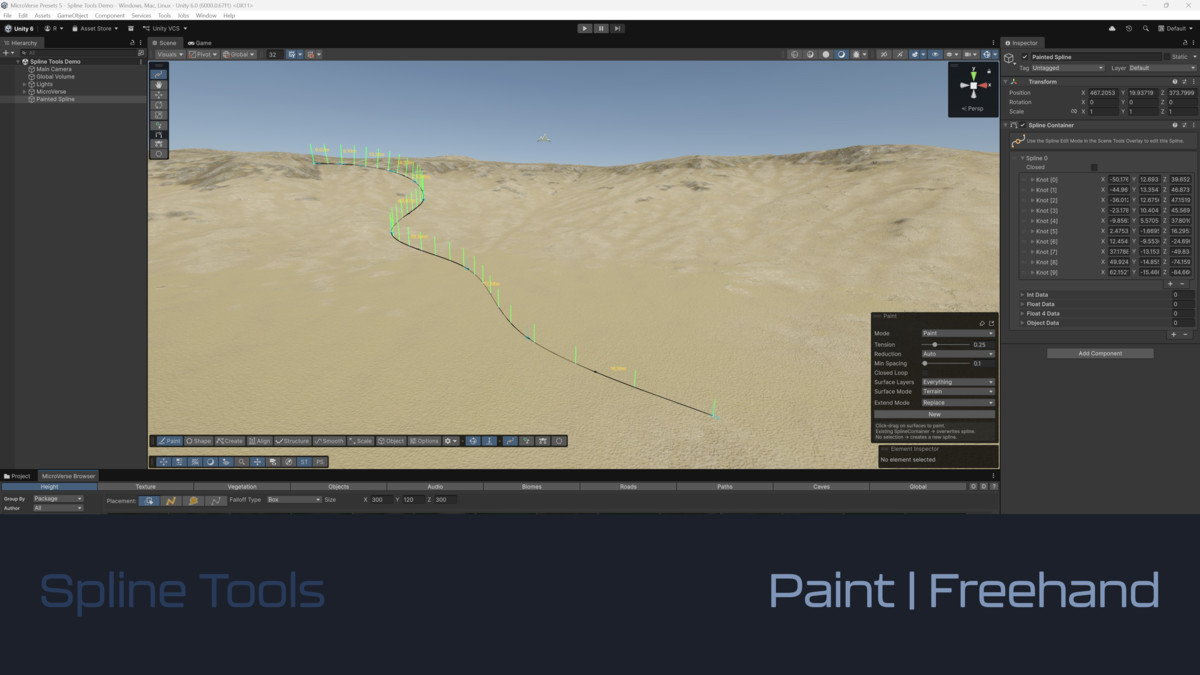Toggle Painted Spline active checkbox
The image size is (1200, 675).
(1025, 57)
